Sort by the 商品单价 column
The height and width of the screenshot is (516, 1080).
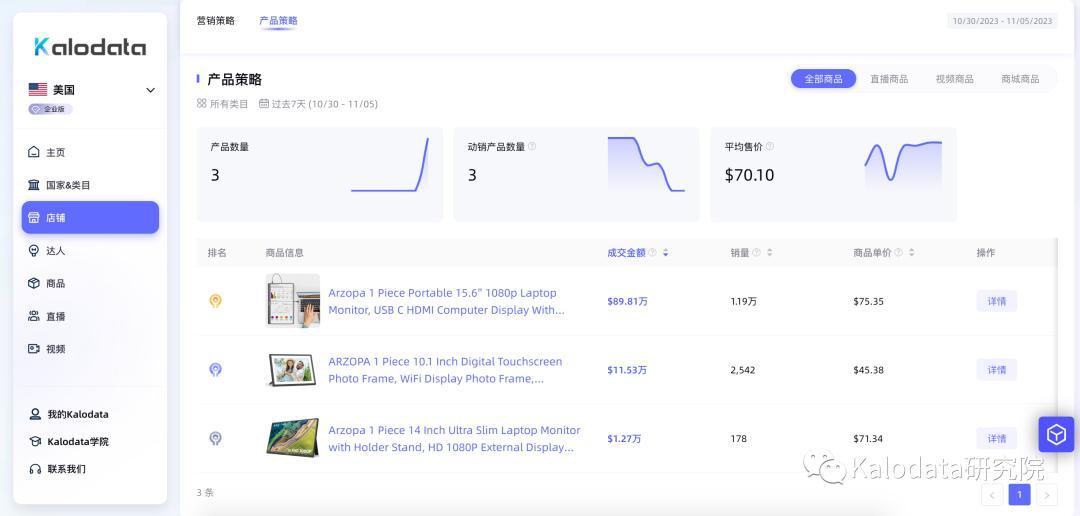tap(911, 253)
